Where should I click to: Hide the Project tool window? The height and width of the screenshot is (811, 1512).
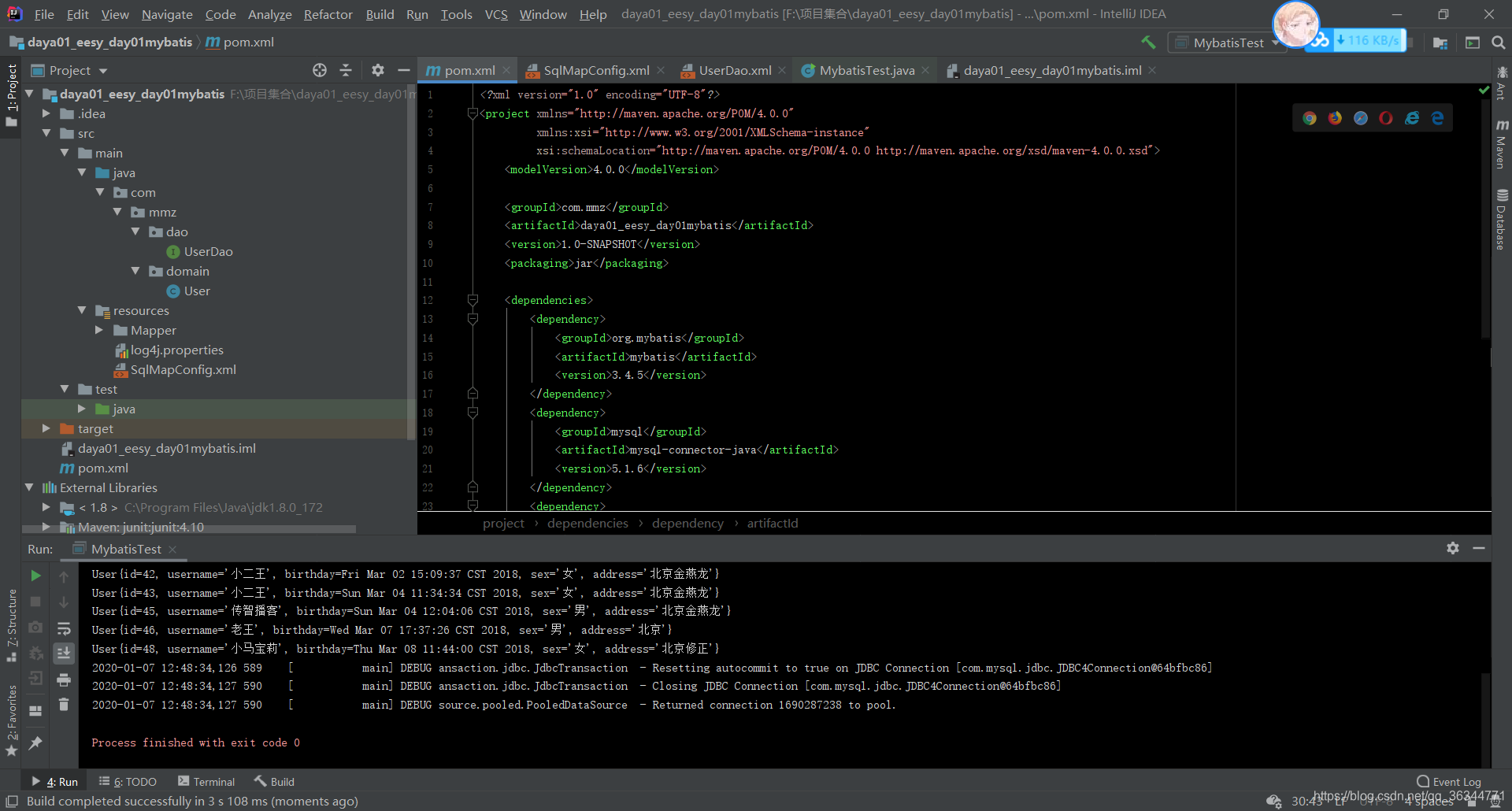coord(404,70)
